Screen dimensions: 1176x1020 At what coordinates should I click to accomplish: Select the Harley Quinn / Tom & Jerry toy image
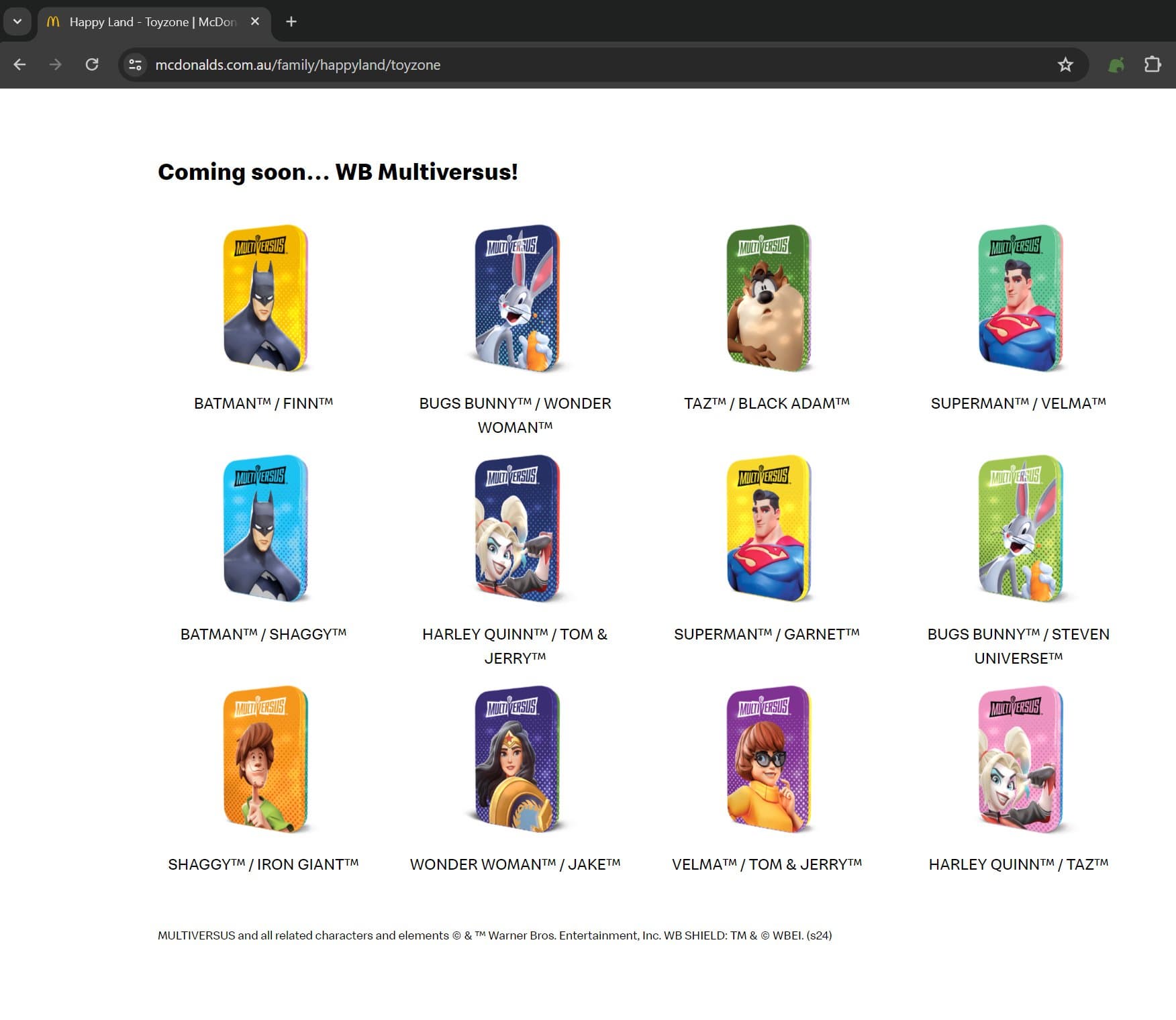point(517,529)
